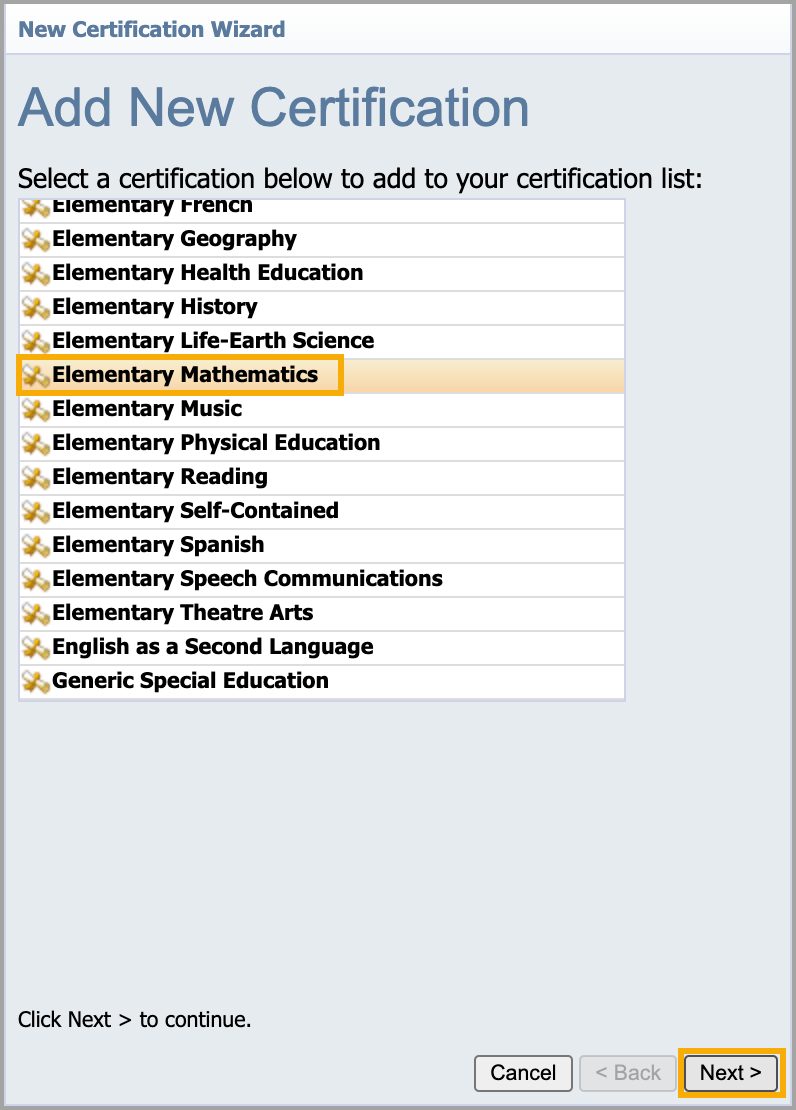Click the certificate icon beside Elementary Reading
The width and height of the screenshot is (796, 1110).
click(x=36, y=478)
